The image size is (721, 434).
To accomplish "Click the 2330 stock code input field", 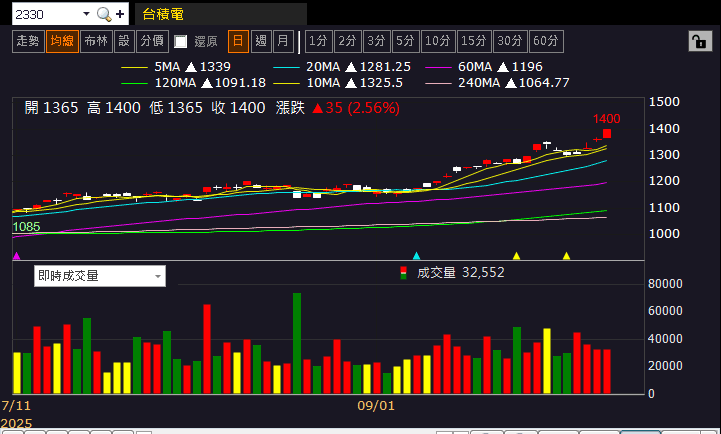I will coord(46,14).
